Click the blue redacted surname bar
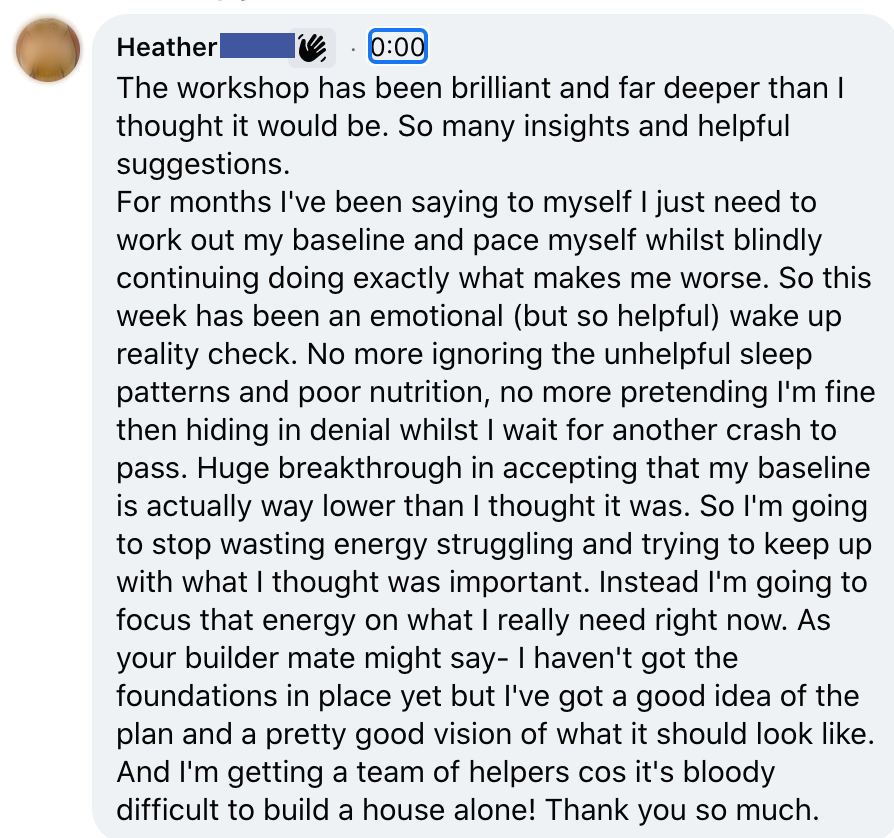This screenshot has width=894, height=838. coord(257,46)
